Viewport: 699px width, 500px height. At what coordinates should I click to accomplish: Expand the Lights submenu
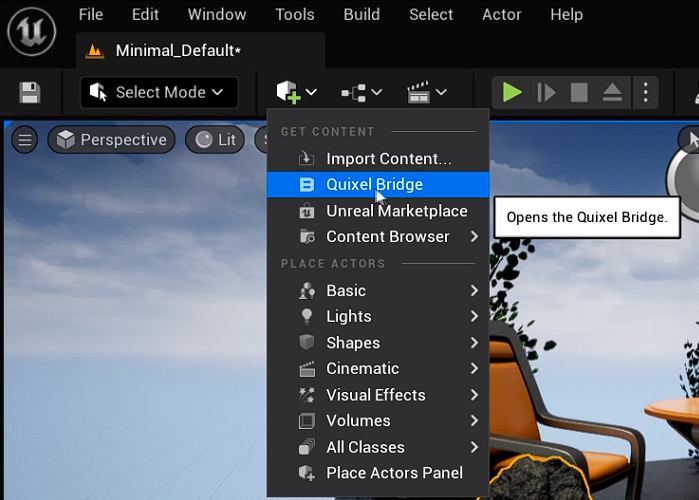pos(378,316)
